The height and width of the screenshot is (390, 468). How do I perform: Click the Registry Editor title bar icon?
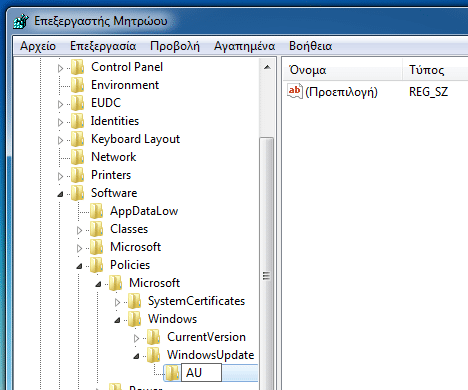21,22
